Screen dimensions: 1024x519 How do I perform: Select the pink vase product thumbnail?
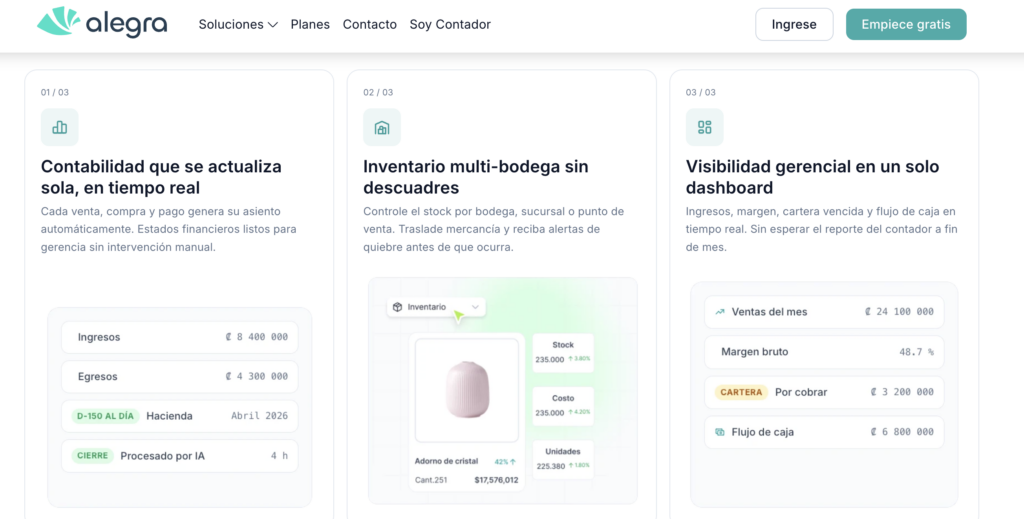tap(467, 390)
